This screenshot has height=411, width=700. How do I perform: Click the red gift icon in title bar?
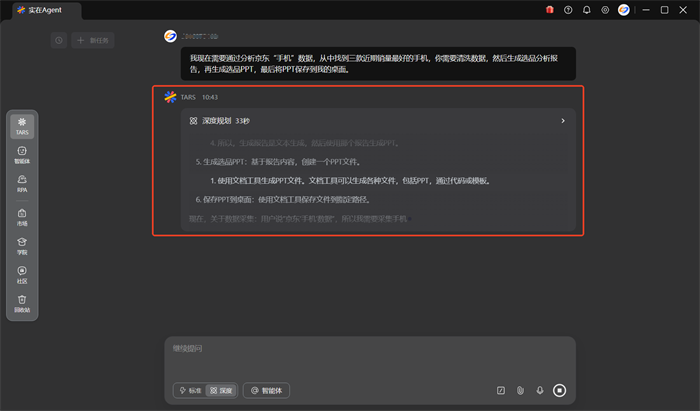[549, 10]
